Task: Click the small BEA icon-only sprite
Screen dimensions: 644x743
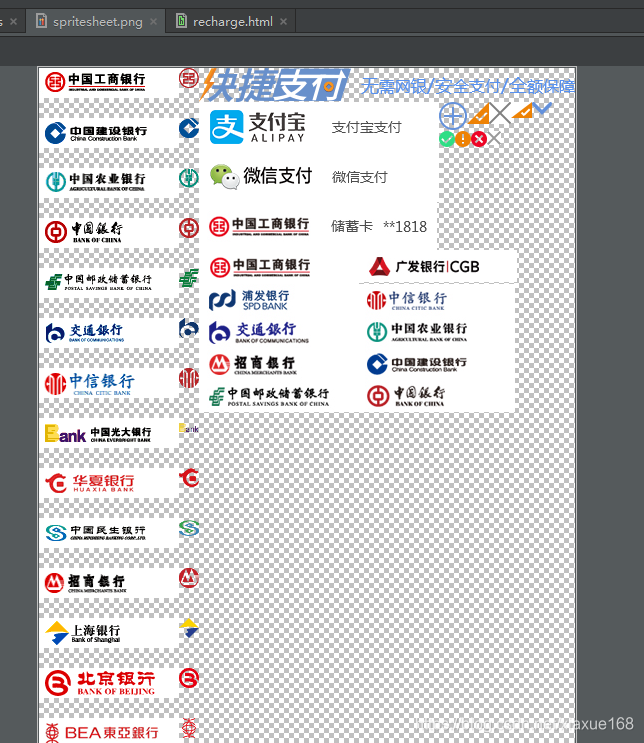Action: (189, 728)
